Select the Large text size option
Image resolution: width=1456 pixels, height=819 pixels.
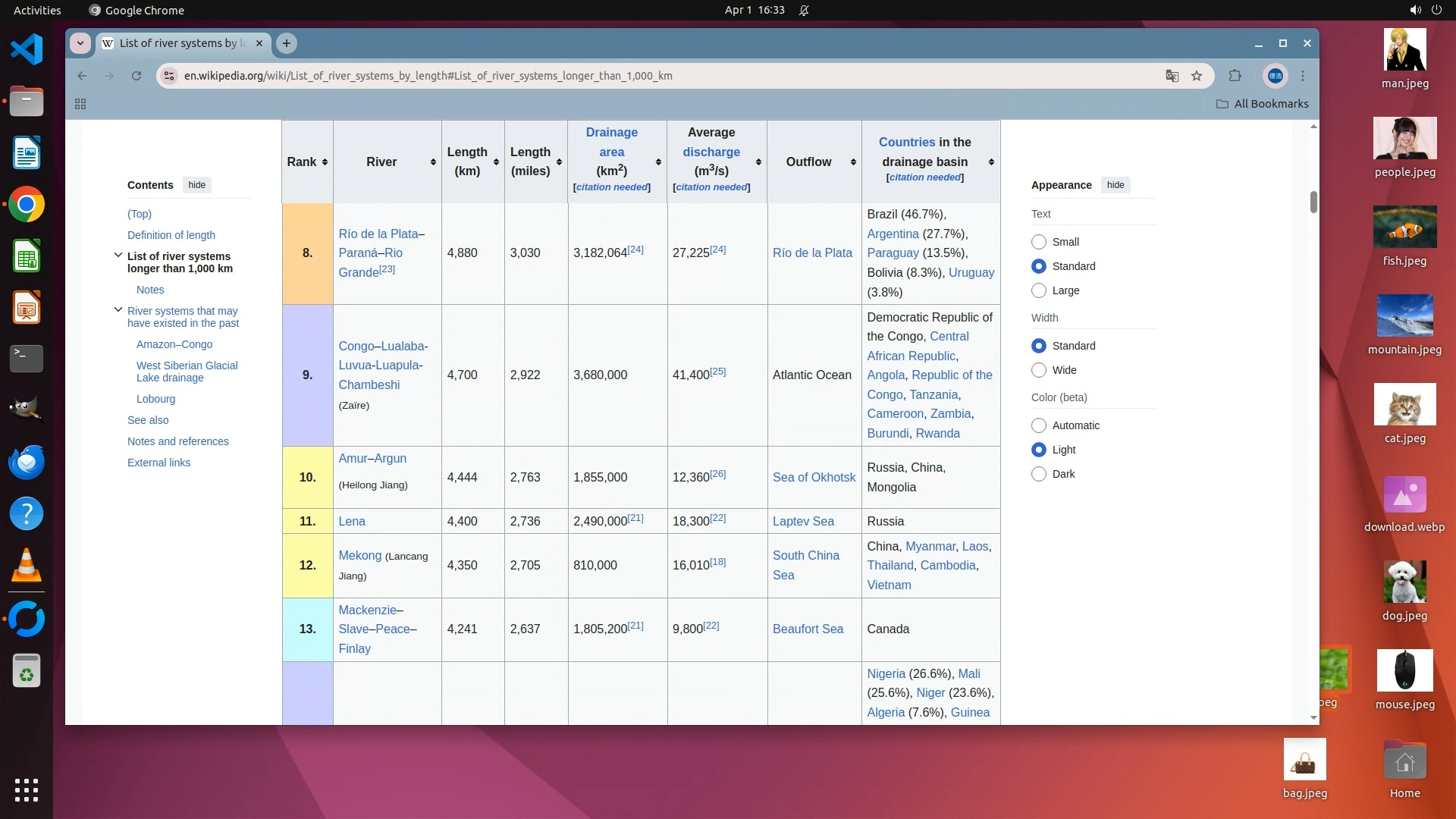click(x=1039, y=290)
